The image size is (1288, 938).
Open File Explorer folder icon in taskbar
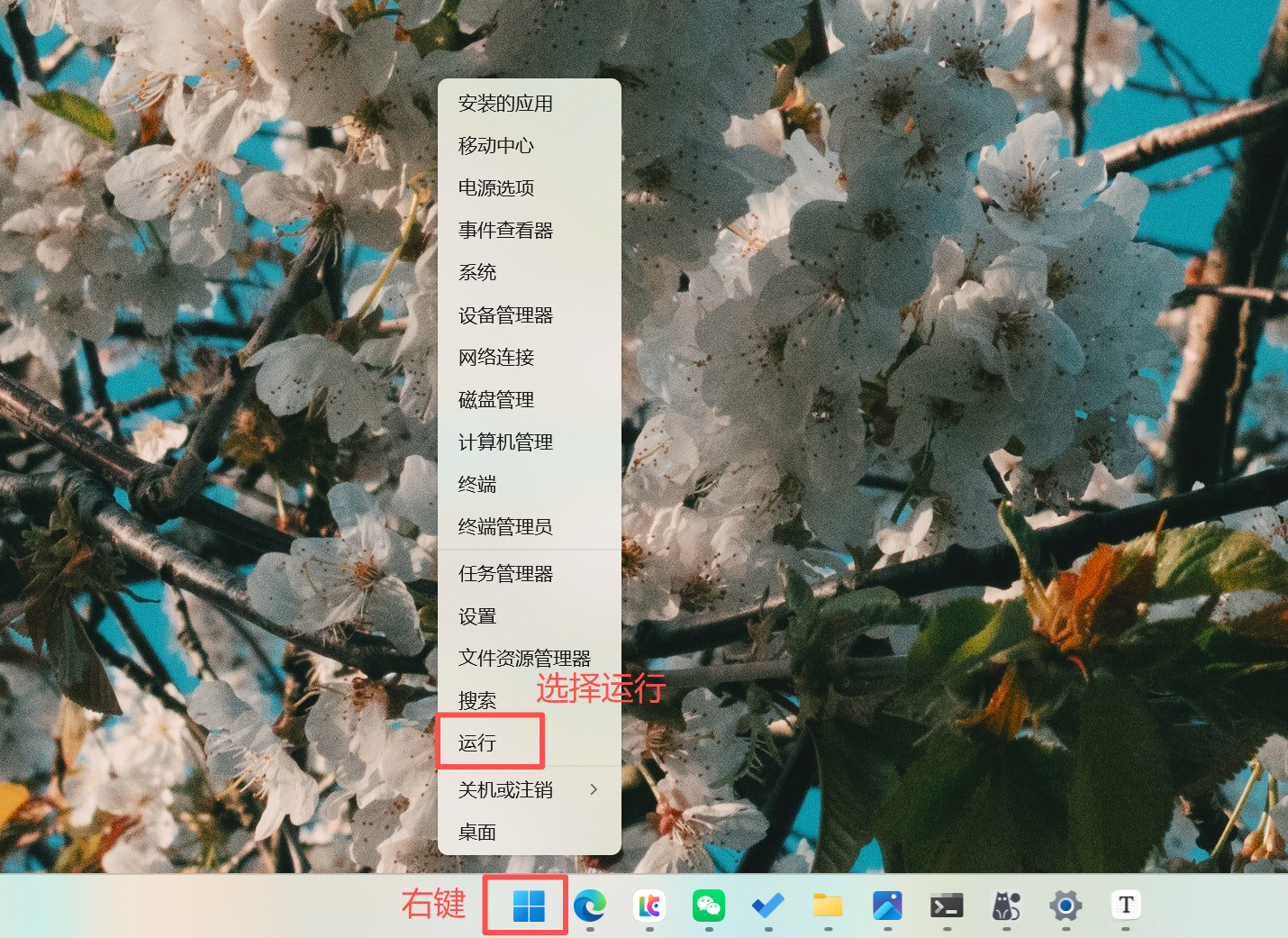click(x=828, y=905)
